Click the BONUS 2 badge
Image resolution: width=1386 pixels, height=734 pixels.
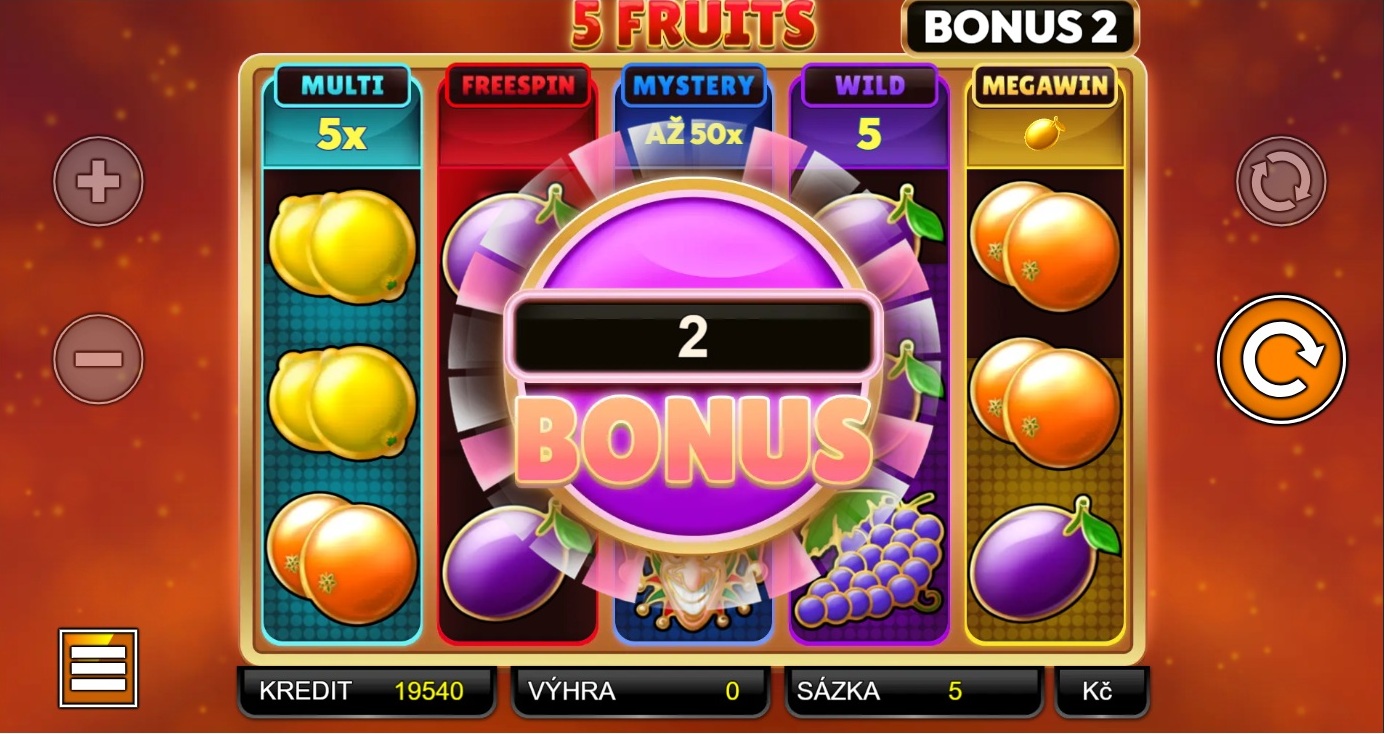click(1020, 27)
